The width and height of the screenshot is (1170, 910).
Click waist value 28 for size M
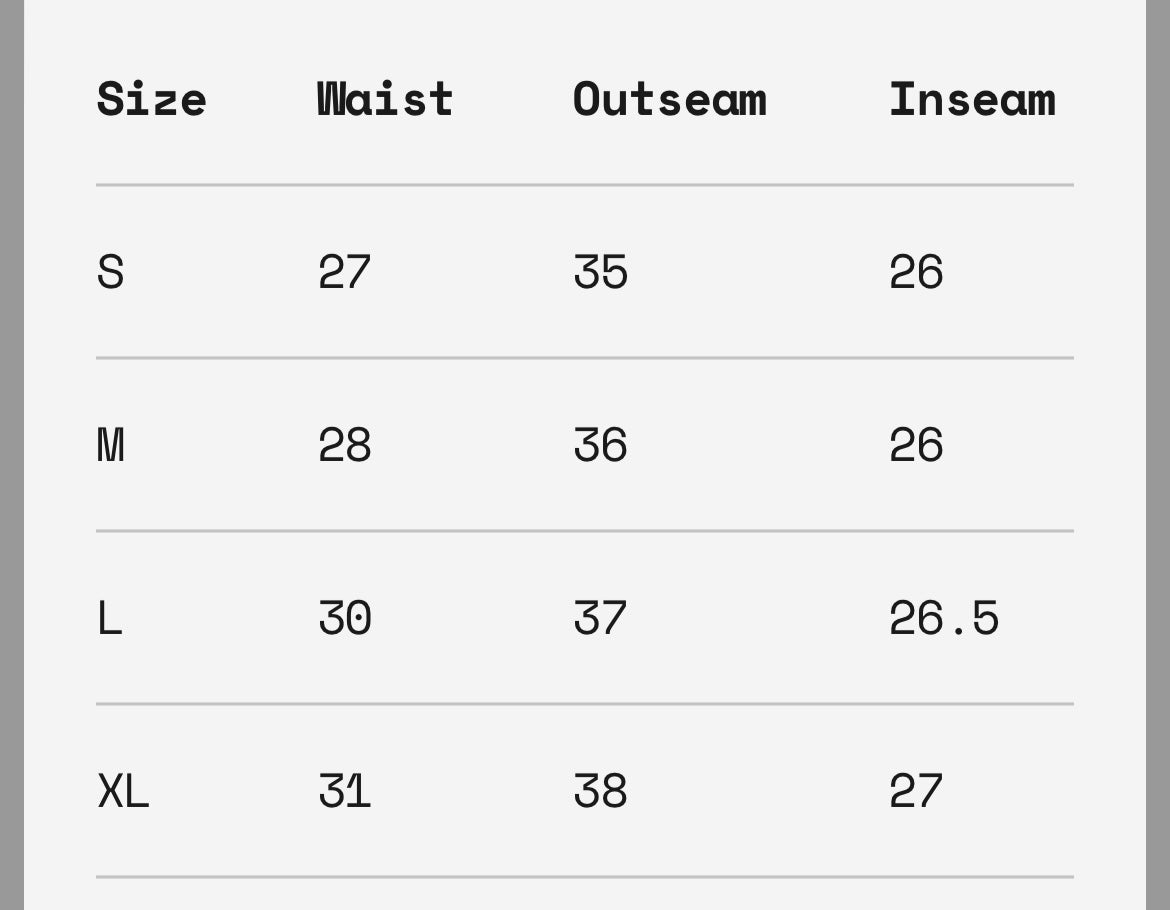click(x=344, y=445)
